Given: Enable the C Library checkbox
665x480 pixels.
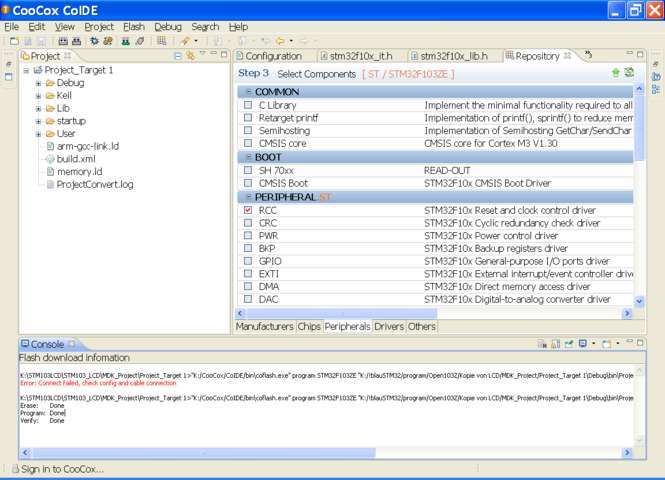Looking at the screenshot, I should click(x=248, y=105).
